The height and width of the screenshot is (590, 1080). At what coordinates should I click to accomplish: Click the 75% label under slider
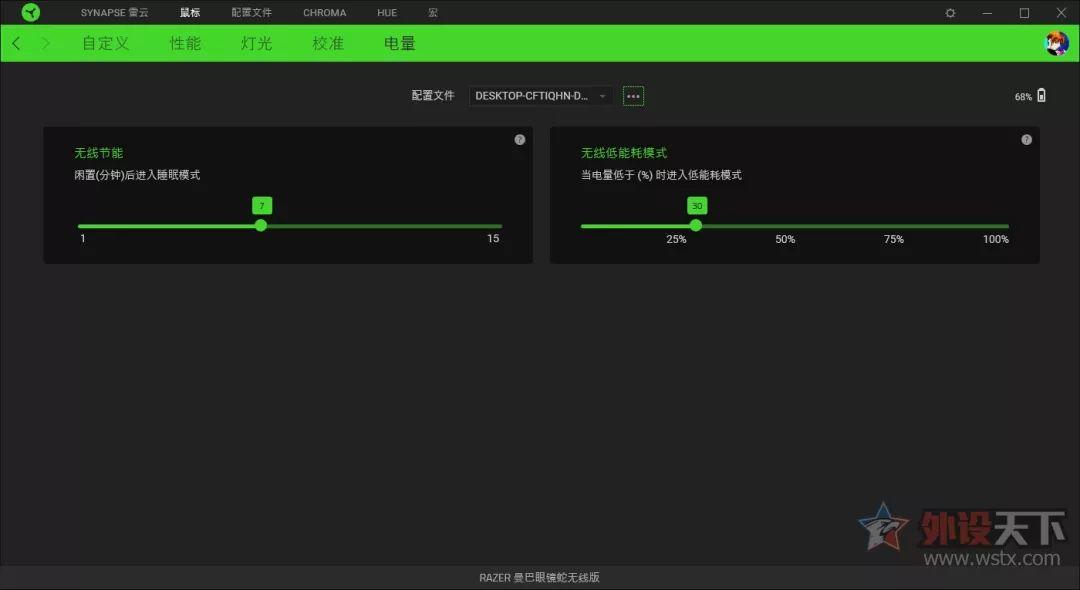893,239
